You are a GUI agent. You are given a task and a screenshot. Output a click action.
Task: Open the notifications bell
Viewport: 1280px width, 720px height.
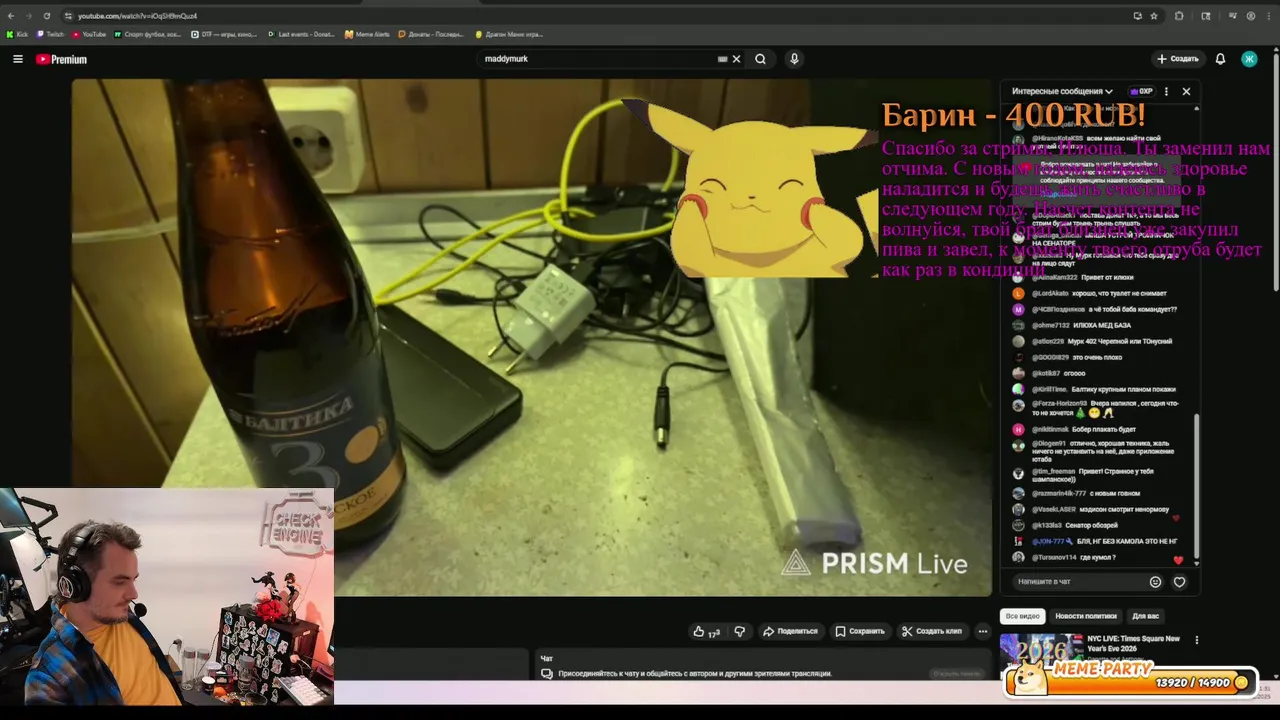coord(1220,59)
